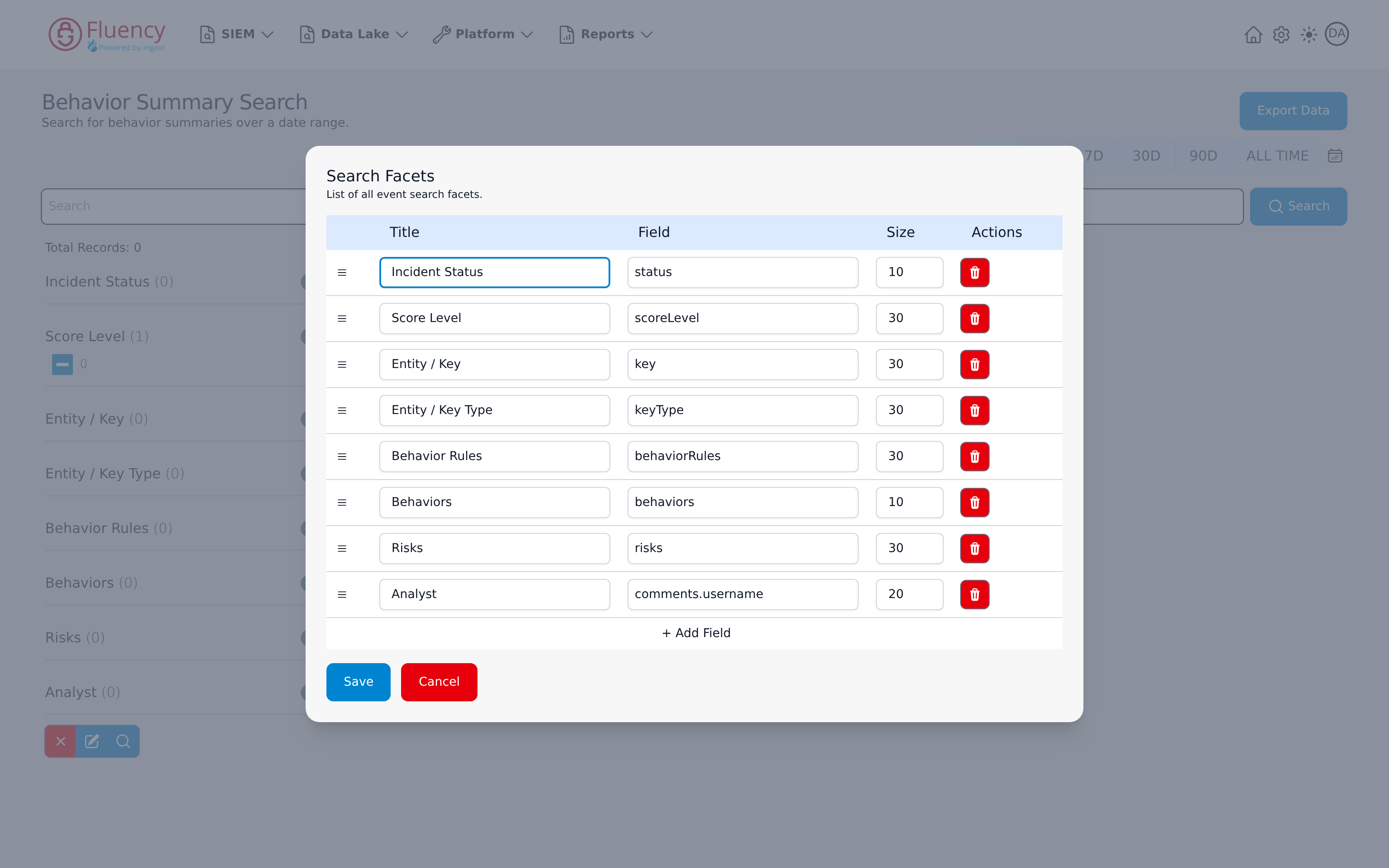Edit the scoreLevel field input
Screen dimensions: 1389x868
point(743,318)
